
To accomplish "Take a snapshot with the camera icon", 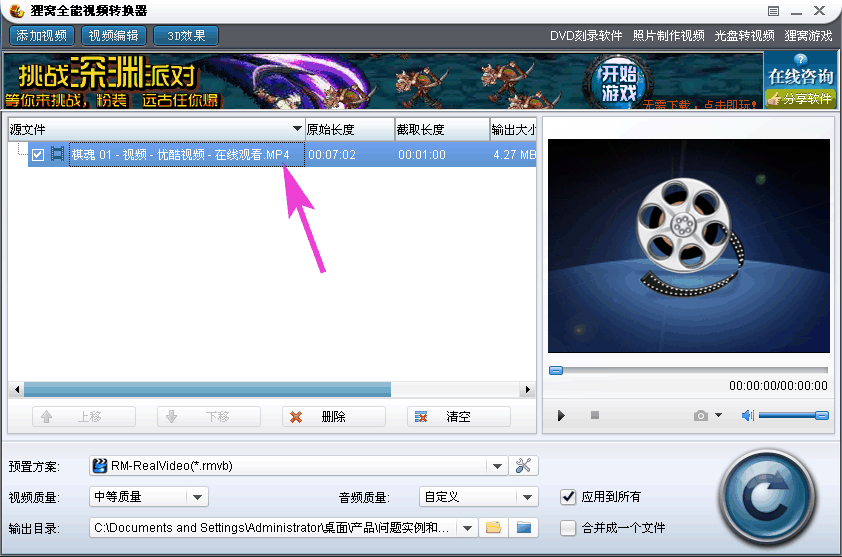I will (x=700, y=415).
